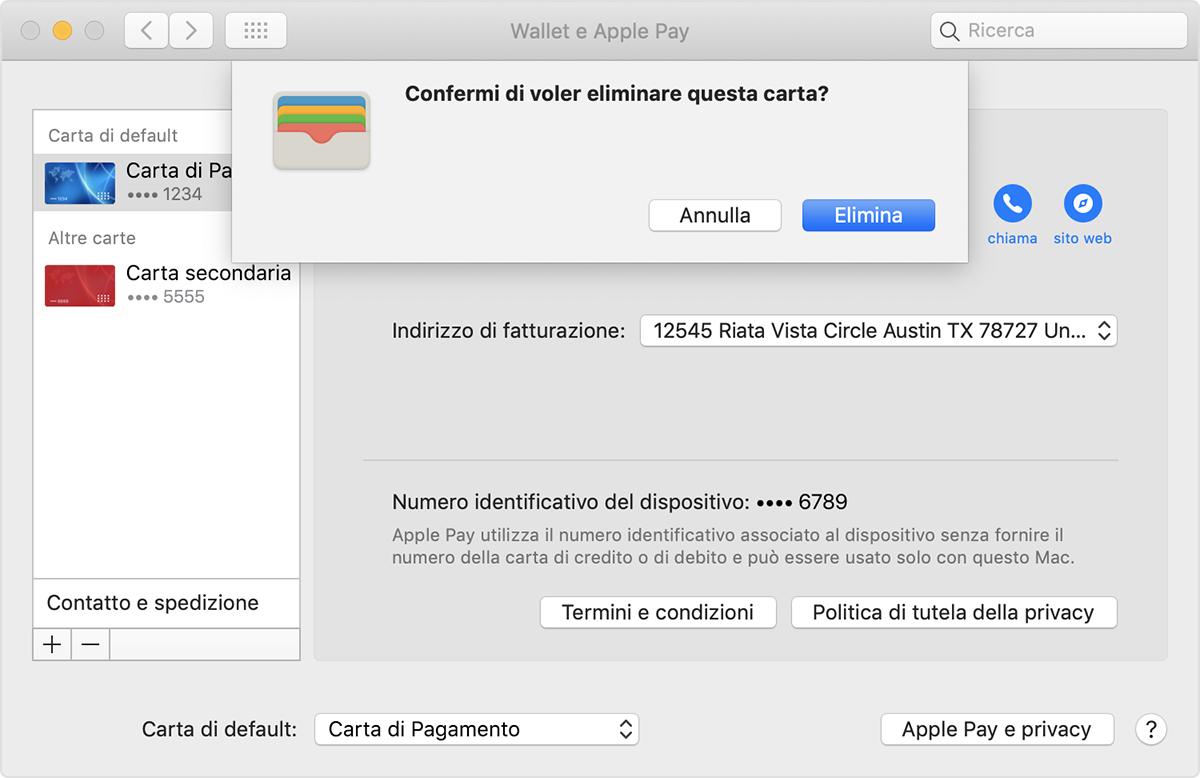Open Carta di default dropdown

[476, 729]
